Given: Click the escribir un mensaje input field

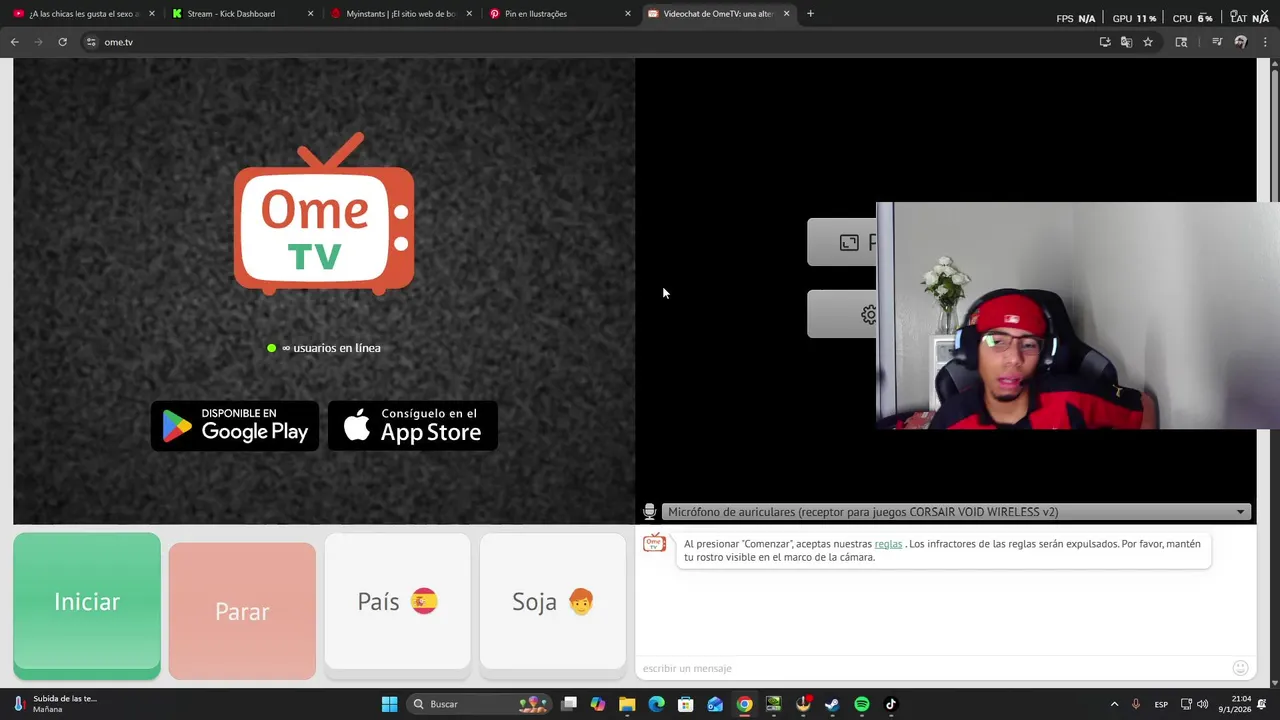Looking at the screenshot, I should click(x=935, y=668).
